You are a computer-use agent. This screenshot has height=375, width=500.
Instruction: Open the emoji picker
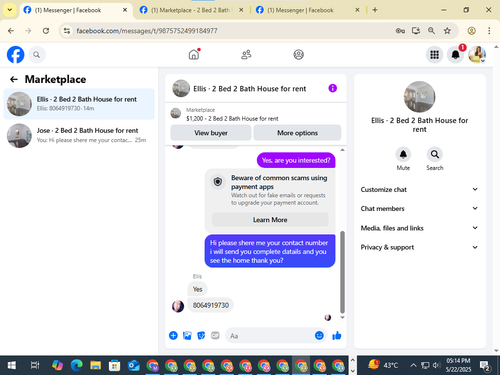click(319, 335)
